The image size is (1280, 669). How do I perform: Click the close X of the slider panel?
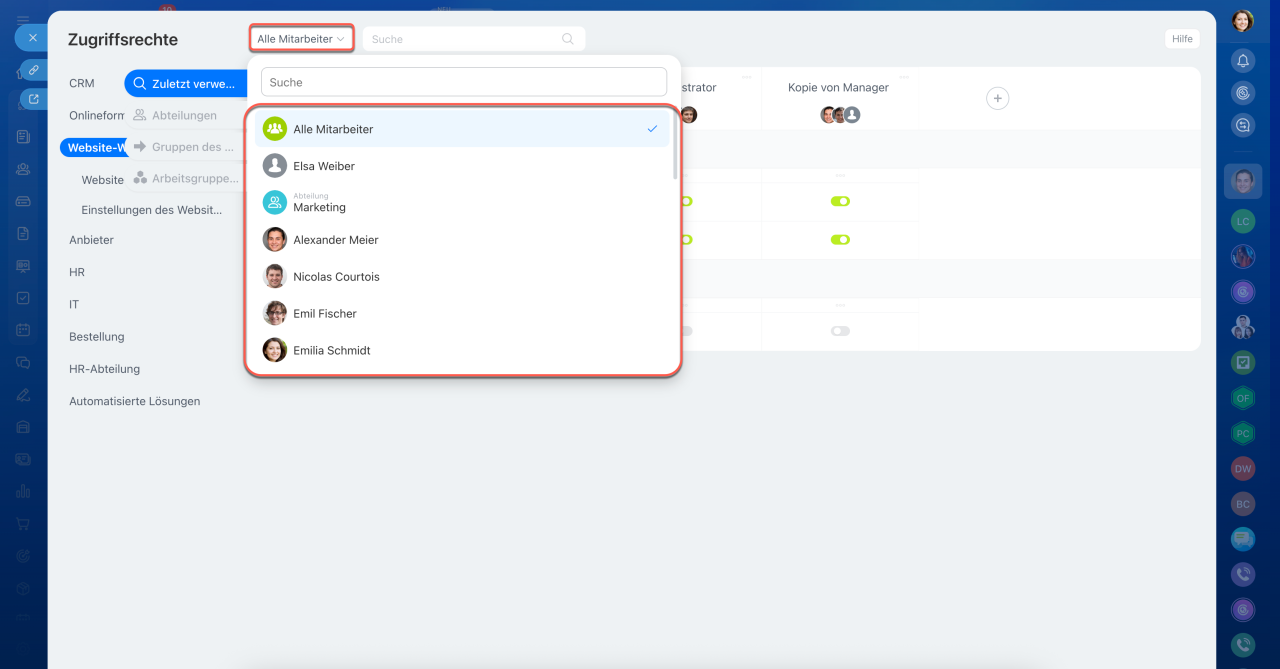pyautogui.click(x=32, y=38)
